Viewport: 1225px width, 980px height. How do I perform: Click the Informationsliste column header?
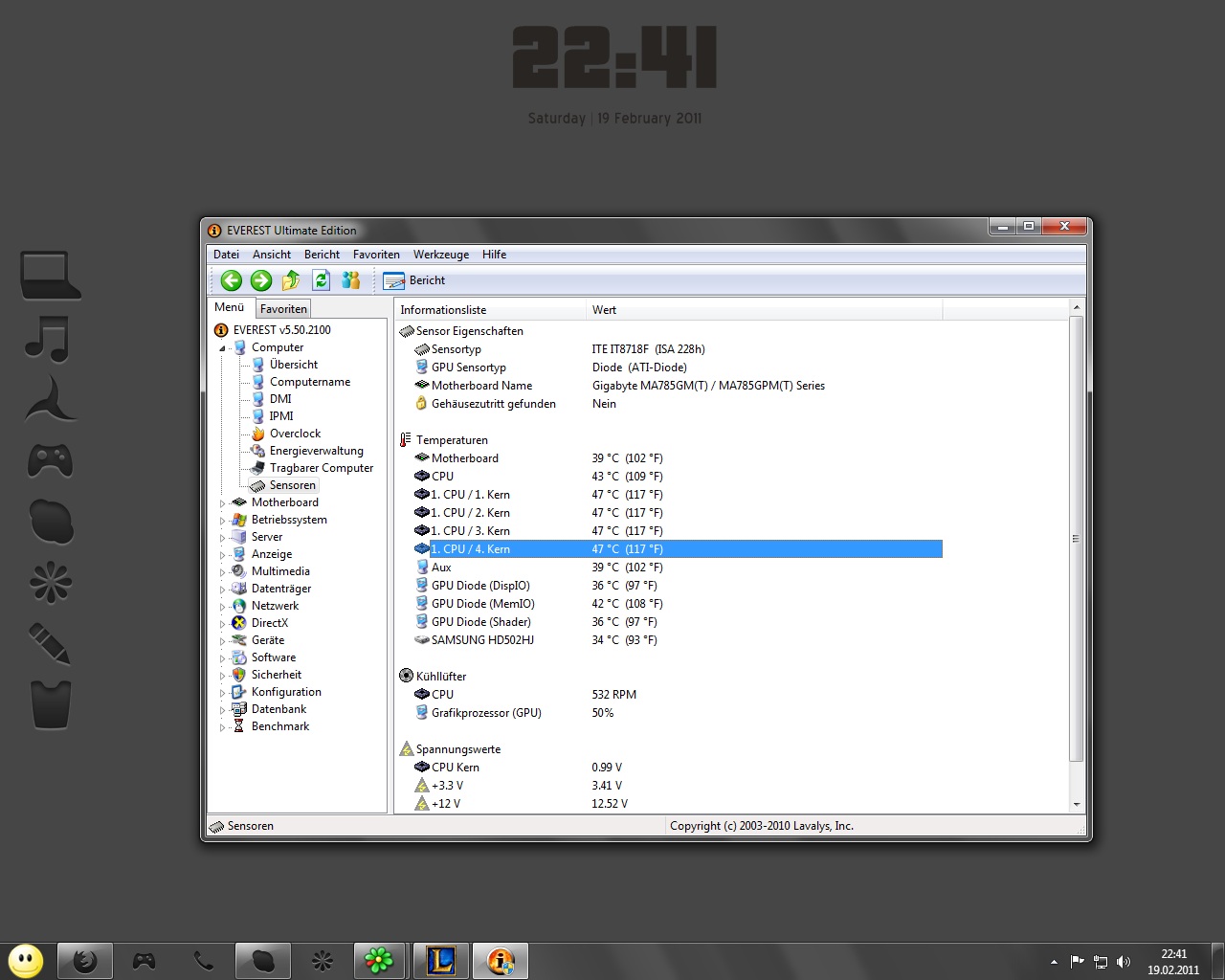click(x=490, y=310)
